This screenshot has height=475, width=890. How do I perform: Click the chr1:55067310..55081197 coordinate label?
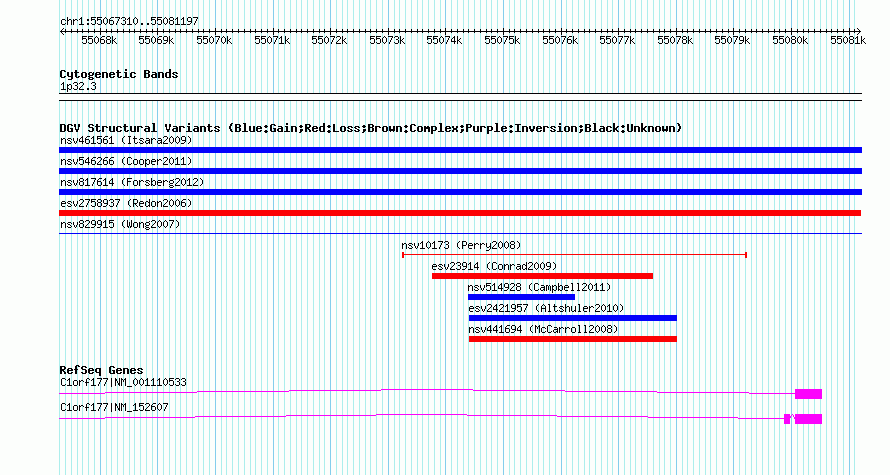coord(129,21)
